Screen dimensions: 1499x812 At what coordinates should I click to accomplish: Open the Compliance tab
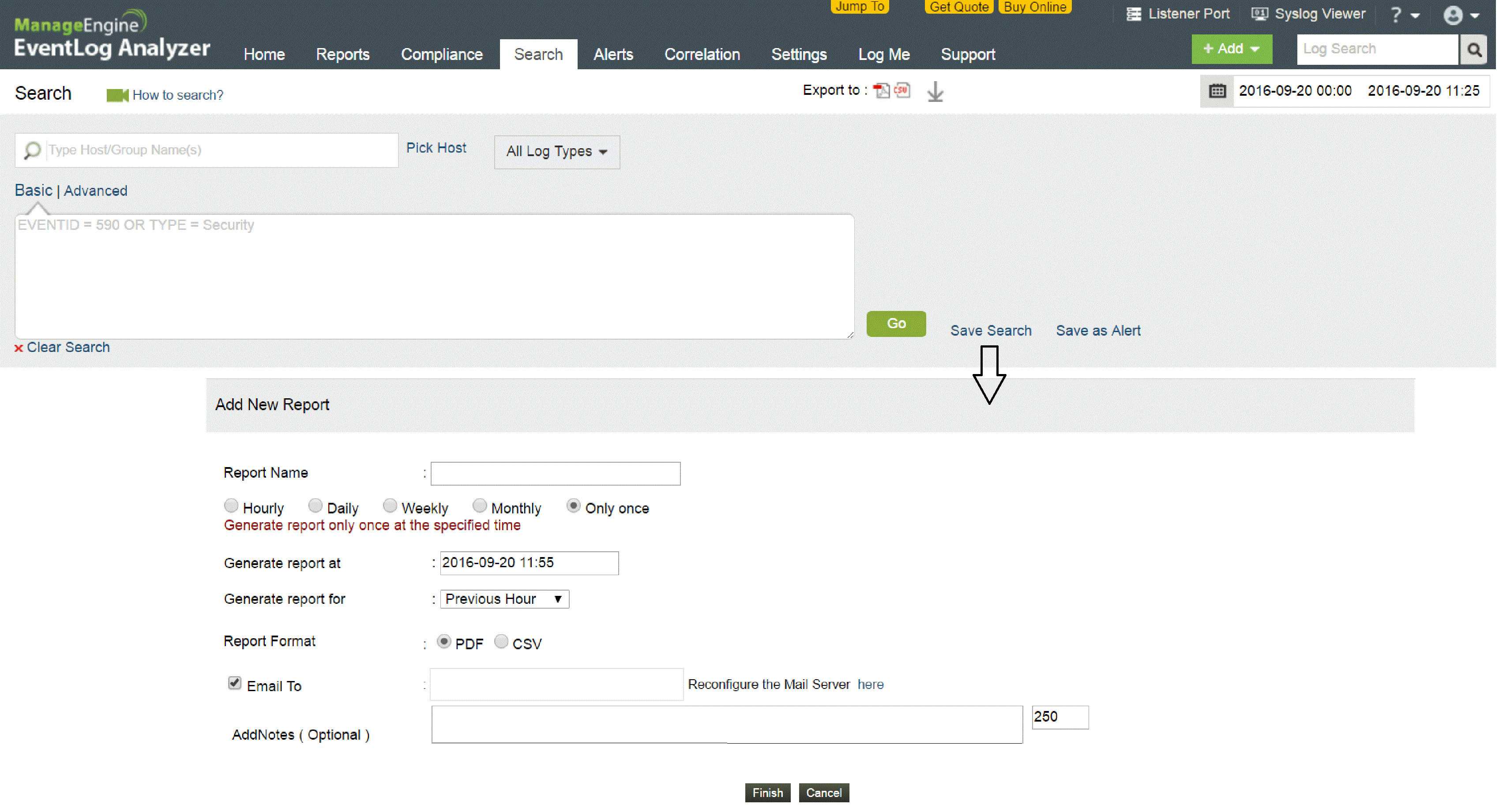[442, 55]
